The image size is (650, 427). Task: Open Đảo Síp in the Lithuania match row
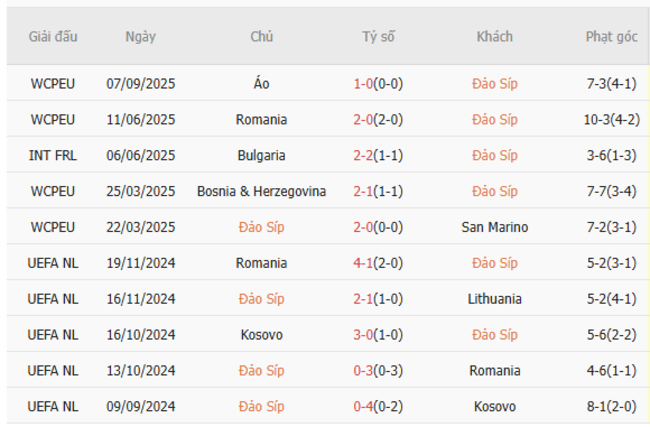click(x=262, y=299)
